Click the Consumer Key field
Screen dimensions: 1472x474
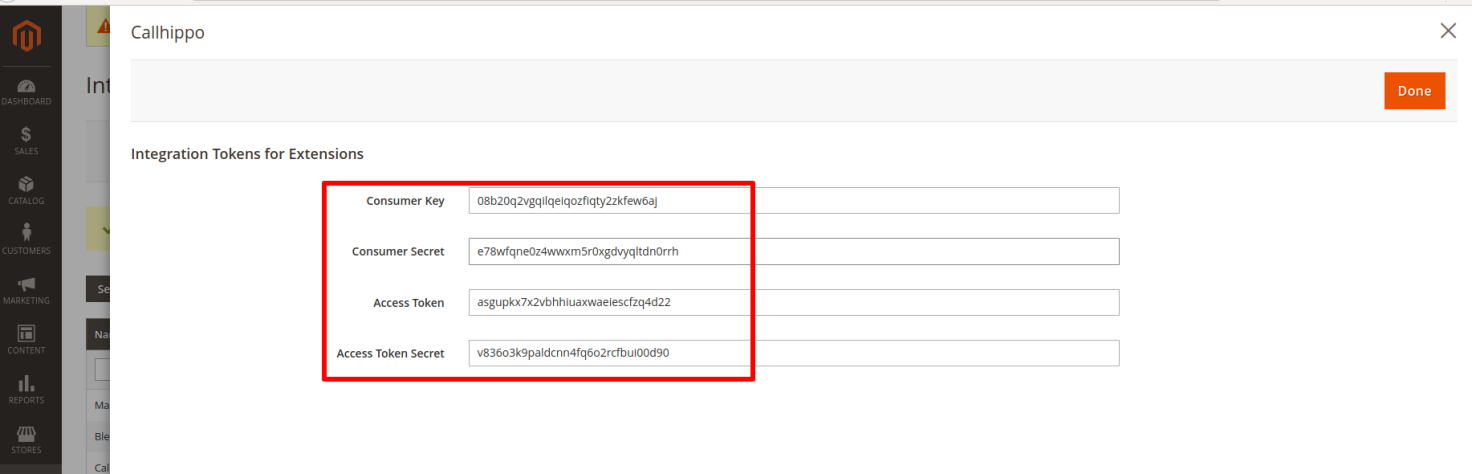point(794,200)
